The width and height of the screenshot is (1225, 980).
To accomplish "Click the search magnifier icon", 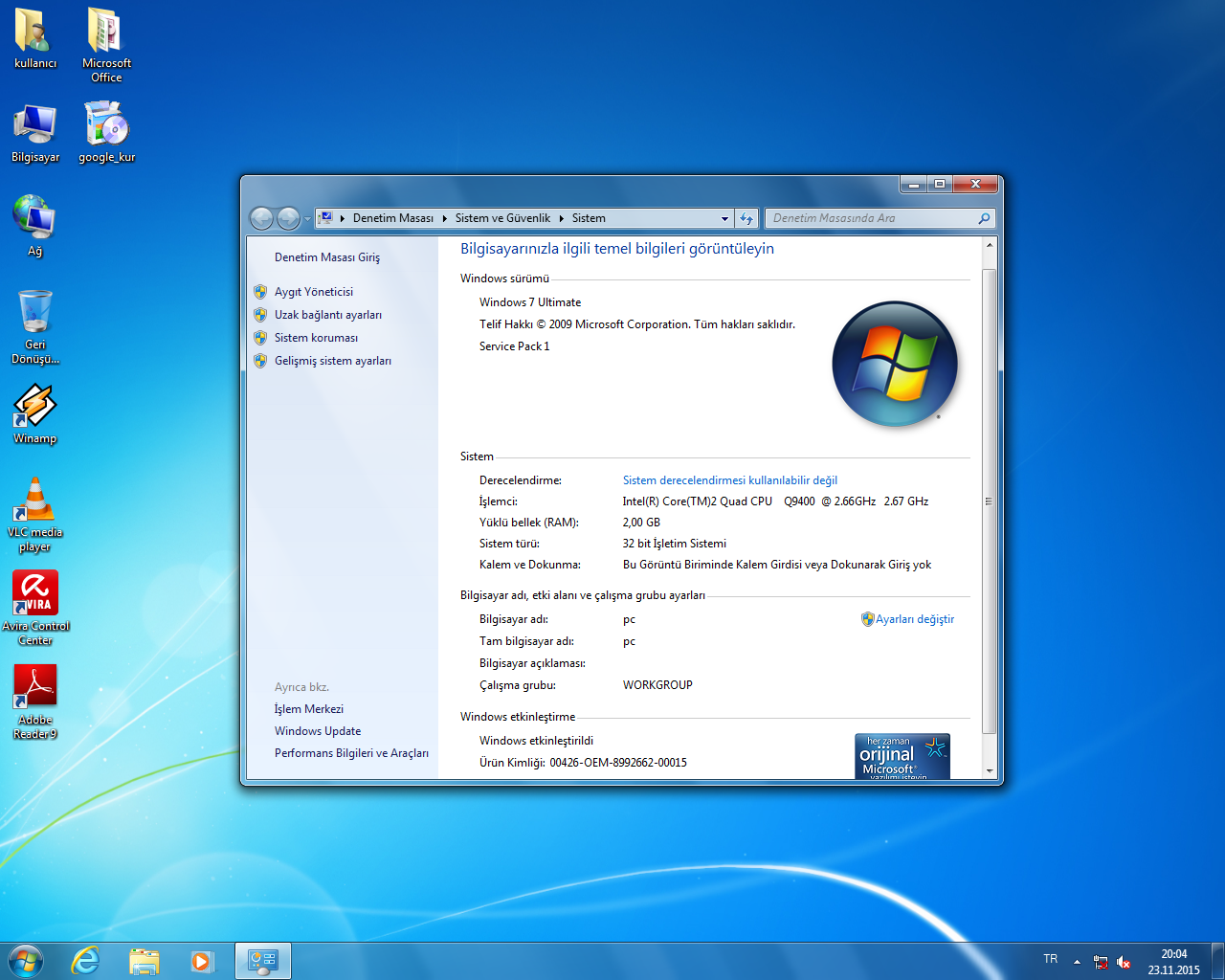I will 984,218.
